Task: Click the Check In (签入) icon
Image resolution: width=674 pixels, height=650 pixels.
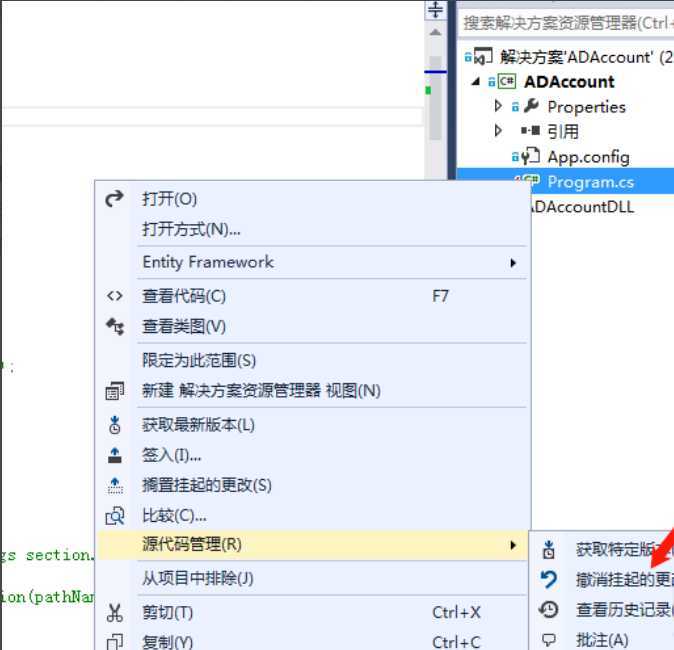Action: click(115, 455)
